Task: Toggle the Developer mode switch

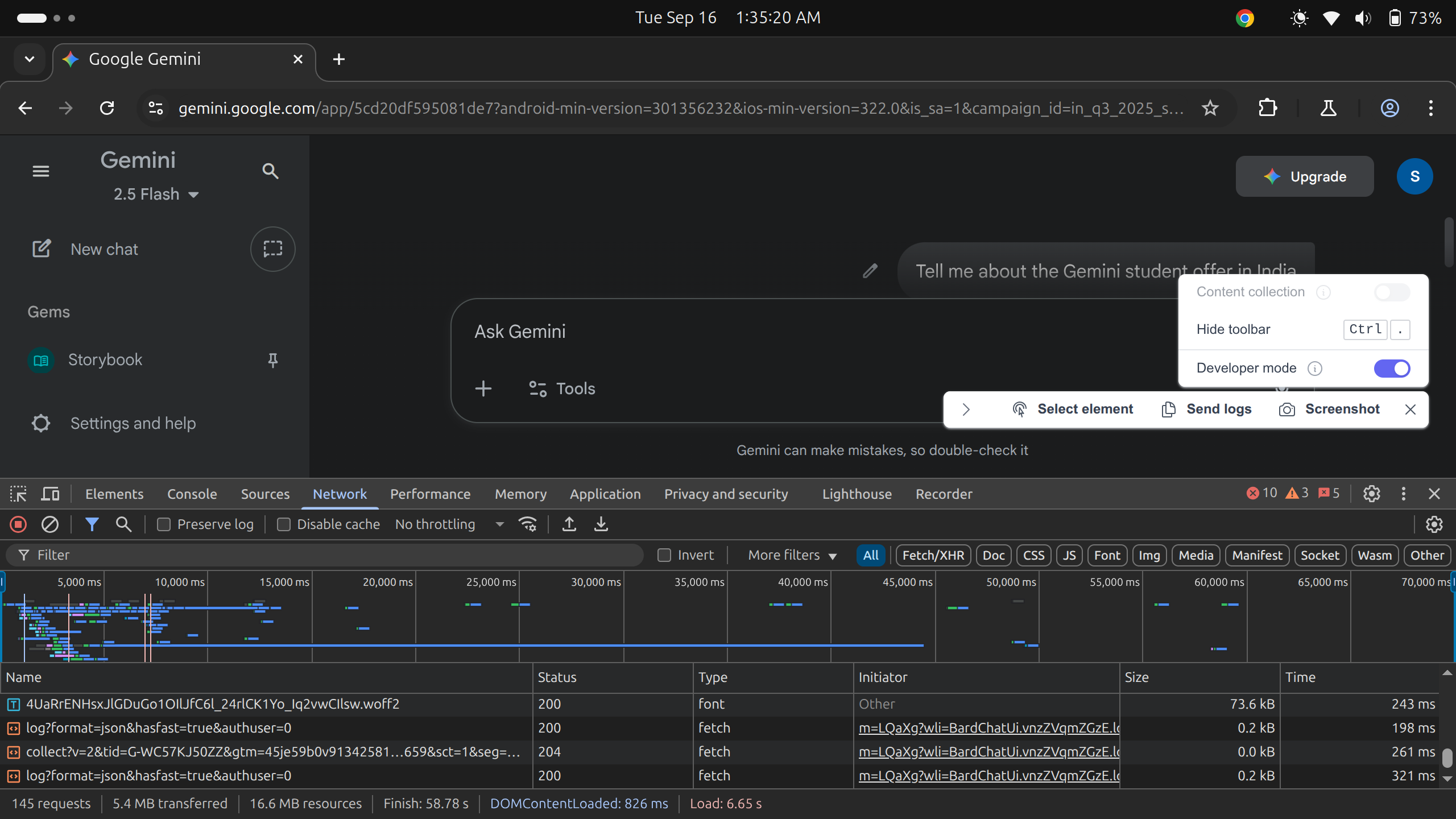Action: tap(1391, 368)
